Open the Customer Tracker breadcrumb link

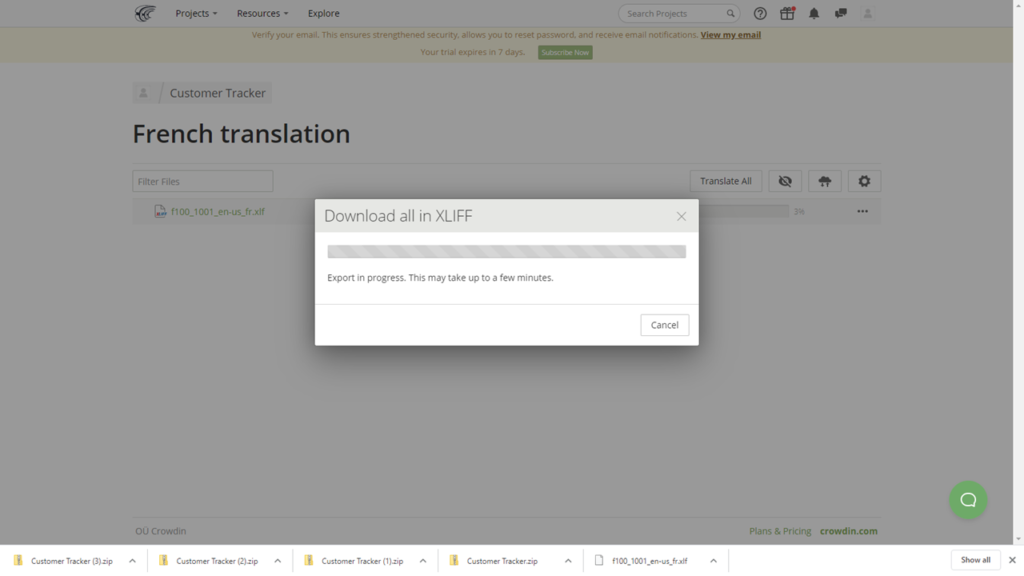click(x=217, y=93)
